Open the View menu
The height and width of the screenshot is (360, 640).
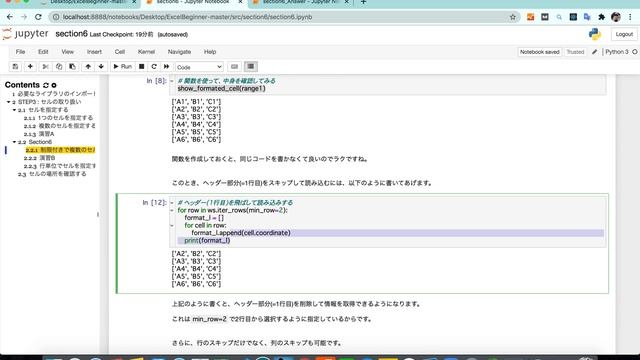(x=67, y=52)
